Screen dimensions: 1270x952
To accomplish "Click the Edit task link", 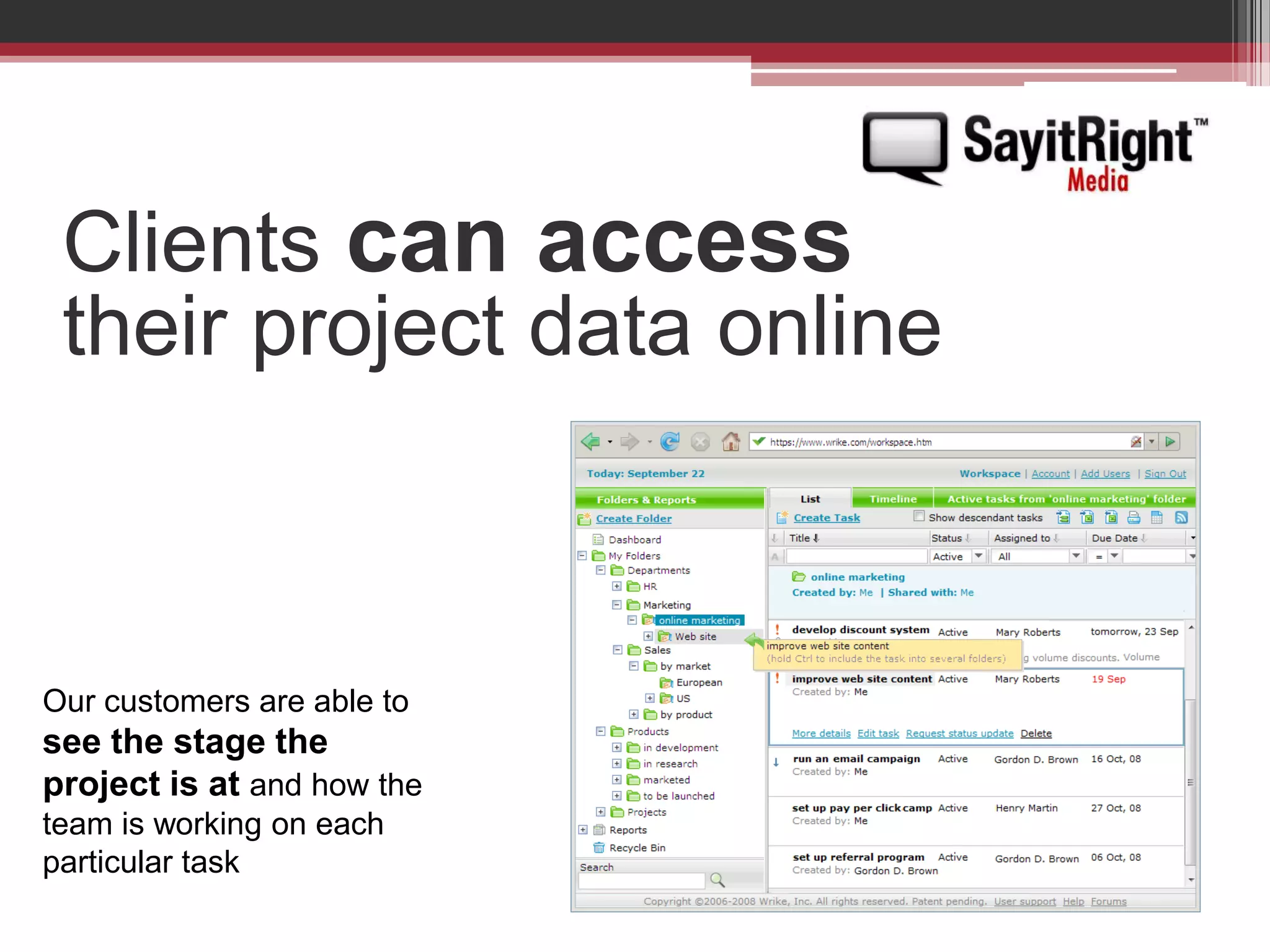I will click(x=878, y=733).
